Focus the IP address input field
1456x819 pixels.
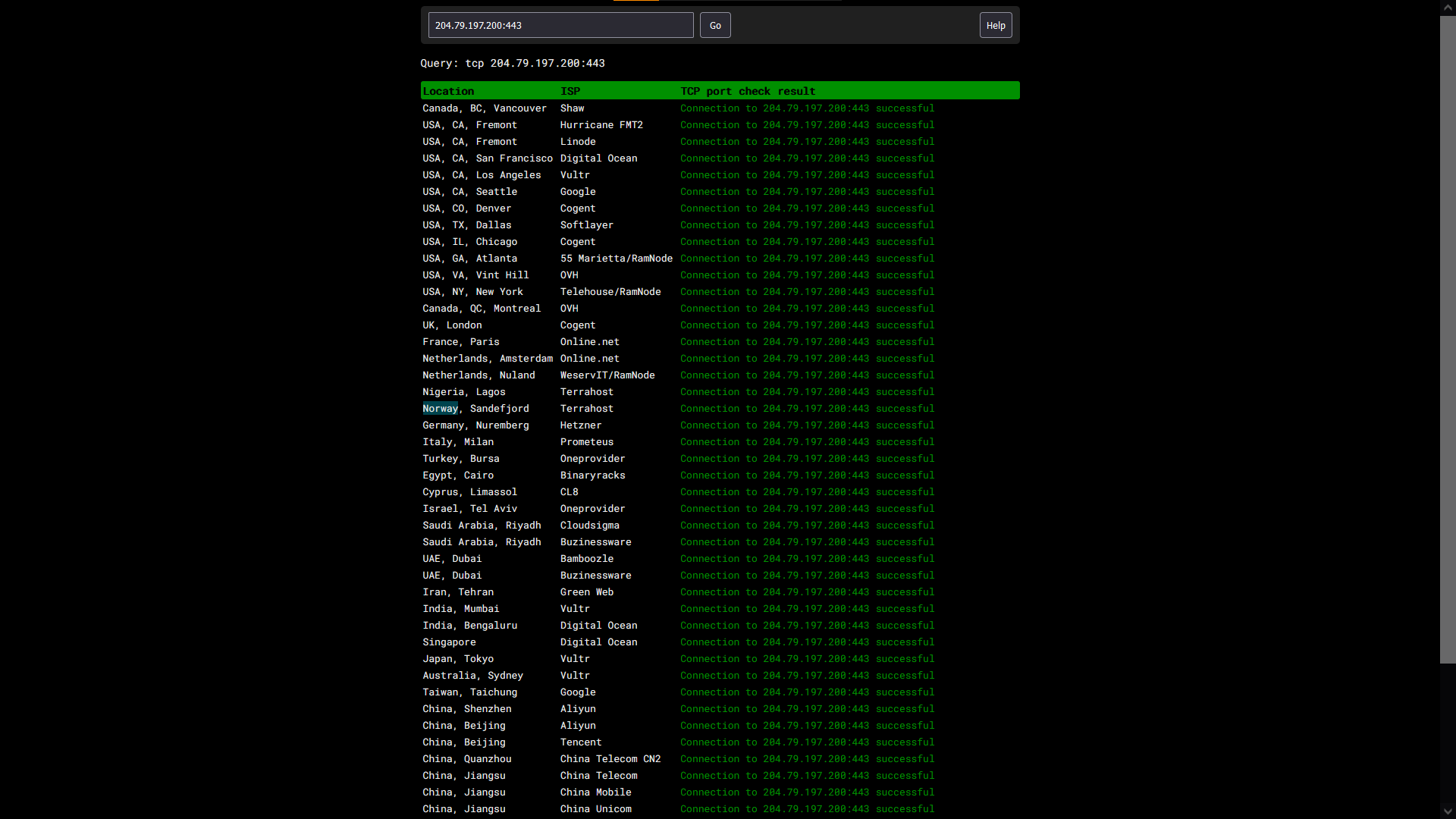point(560,25)
